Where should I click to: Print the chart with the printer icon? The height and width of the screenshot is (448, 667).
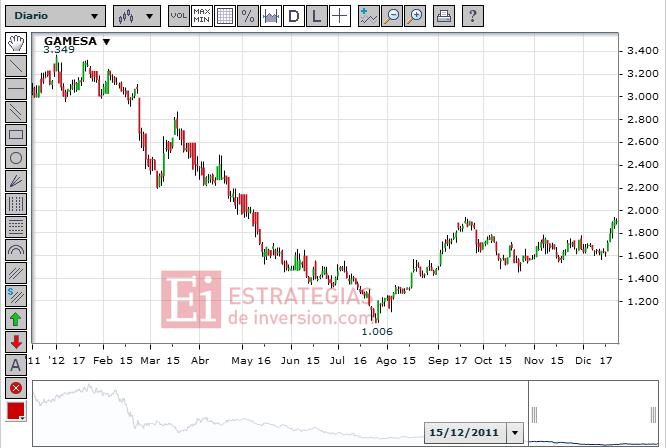pos(444,16)
